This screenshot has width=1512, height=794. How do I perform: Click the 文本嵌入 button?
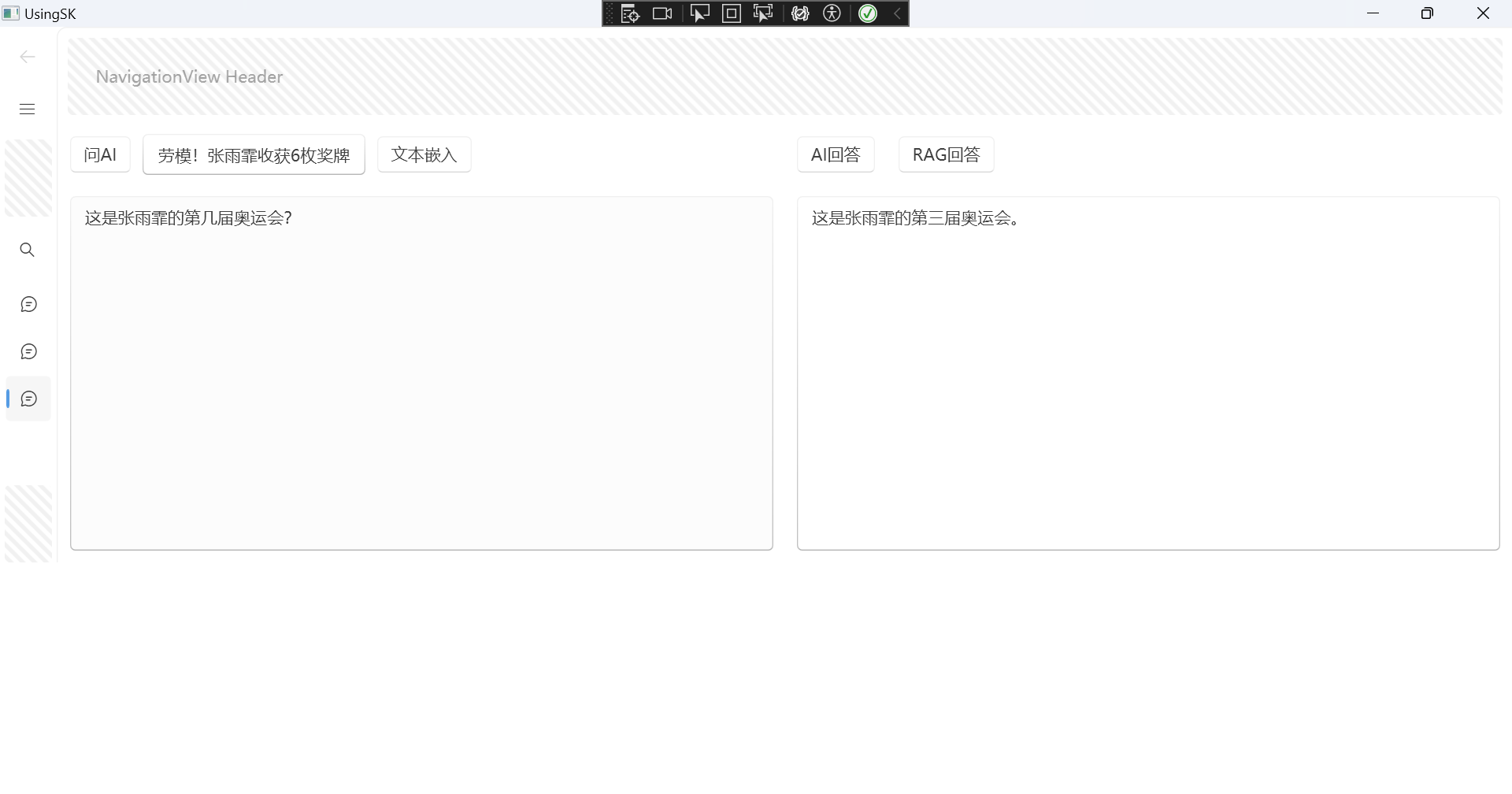click(x=424, y=154)
